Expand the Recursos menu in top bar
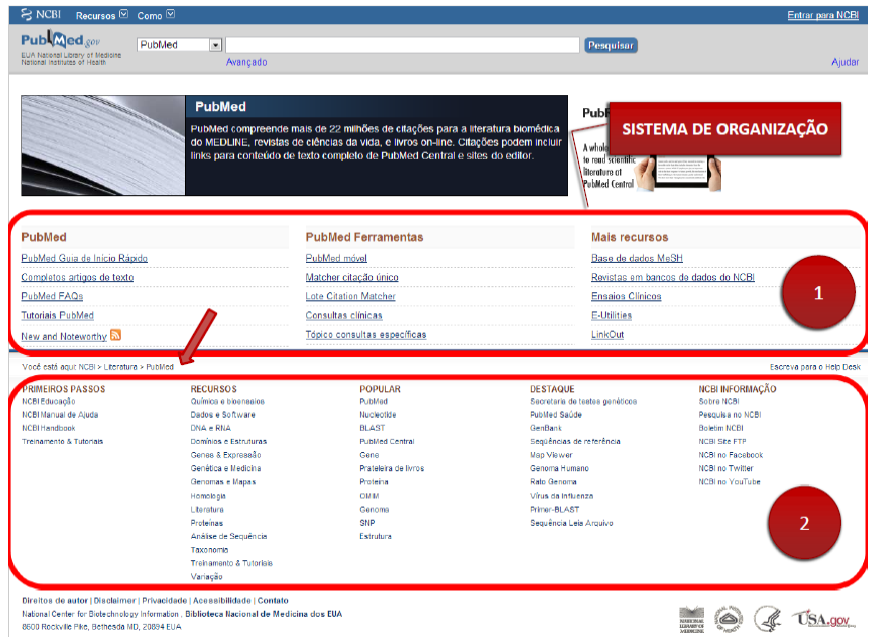The image size is (871, 637). [x=101, y=15]
